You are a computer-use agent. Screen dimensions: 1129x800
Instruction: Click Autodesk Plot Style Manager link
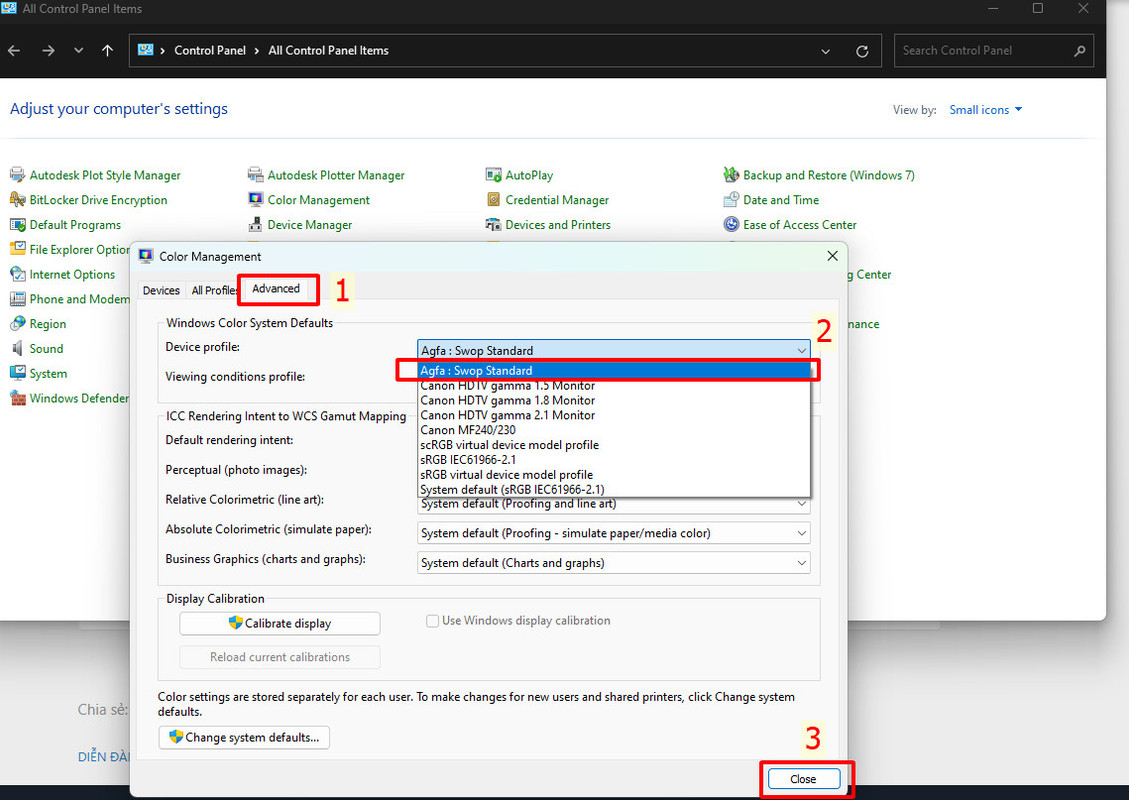coord(105,175)
